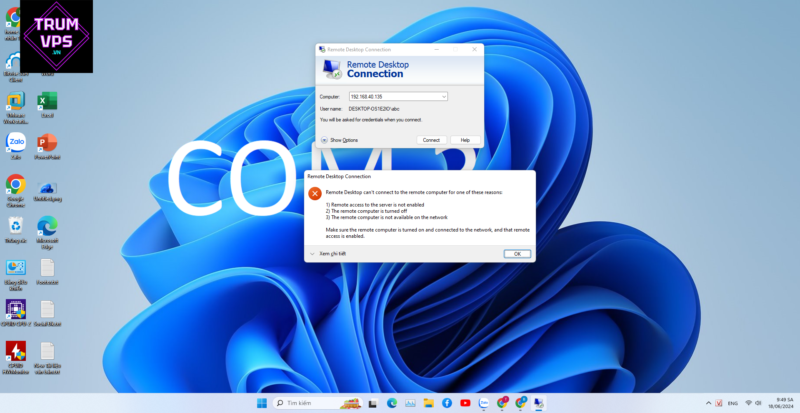Open the CPUID CPU-Z desktop shortcut

(x=16, y=312)
